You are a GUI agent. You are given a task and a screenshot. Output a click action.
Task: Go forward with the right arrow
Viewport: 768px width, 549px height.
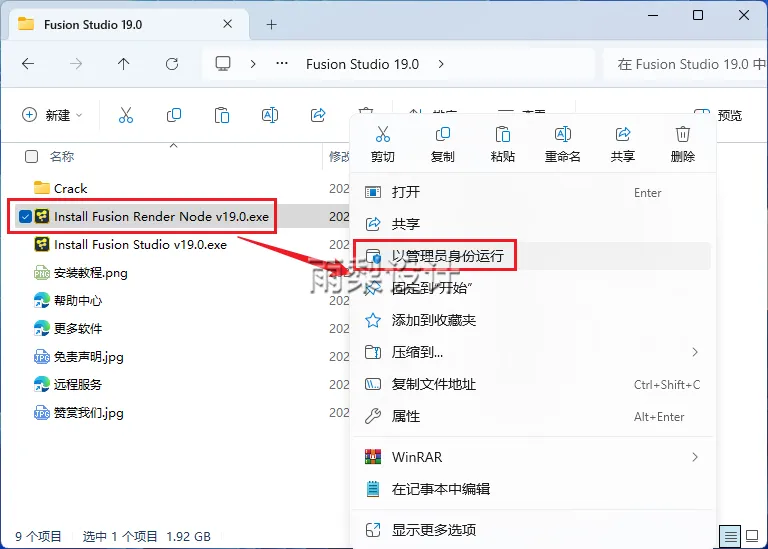76,64
